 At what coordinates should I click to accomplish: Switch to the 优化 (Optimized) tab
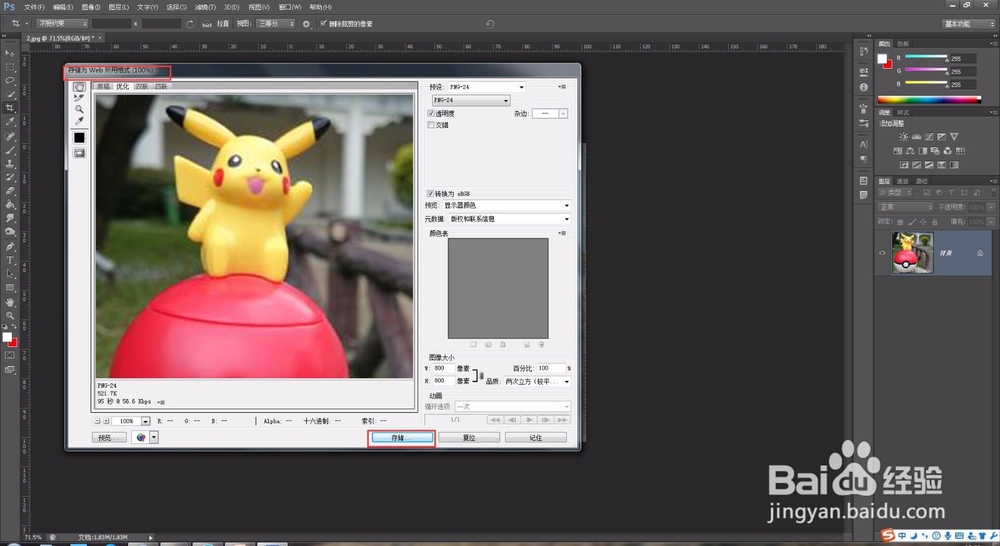pyautogui.click(x=122, y=86)
